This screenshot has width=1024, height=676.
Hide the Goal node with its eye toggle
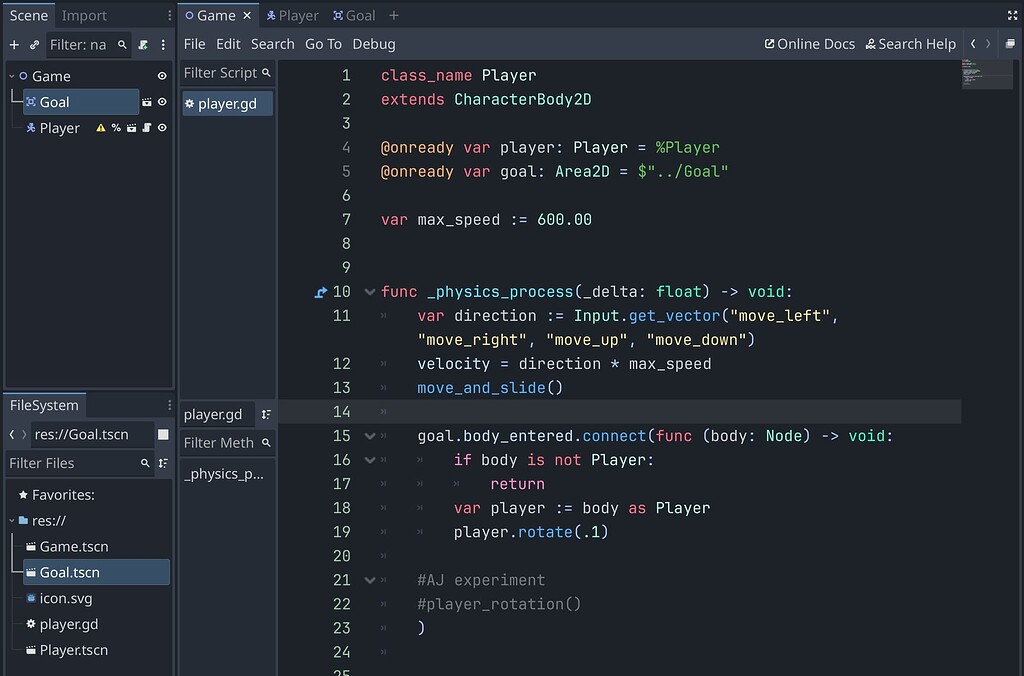163,101
